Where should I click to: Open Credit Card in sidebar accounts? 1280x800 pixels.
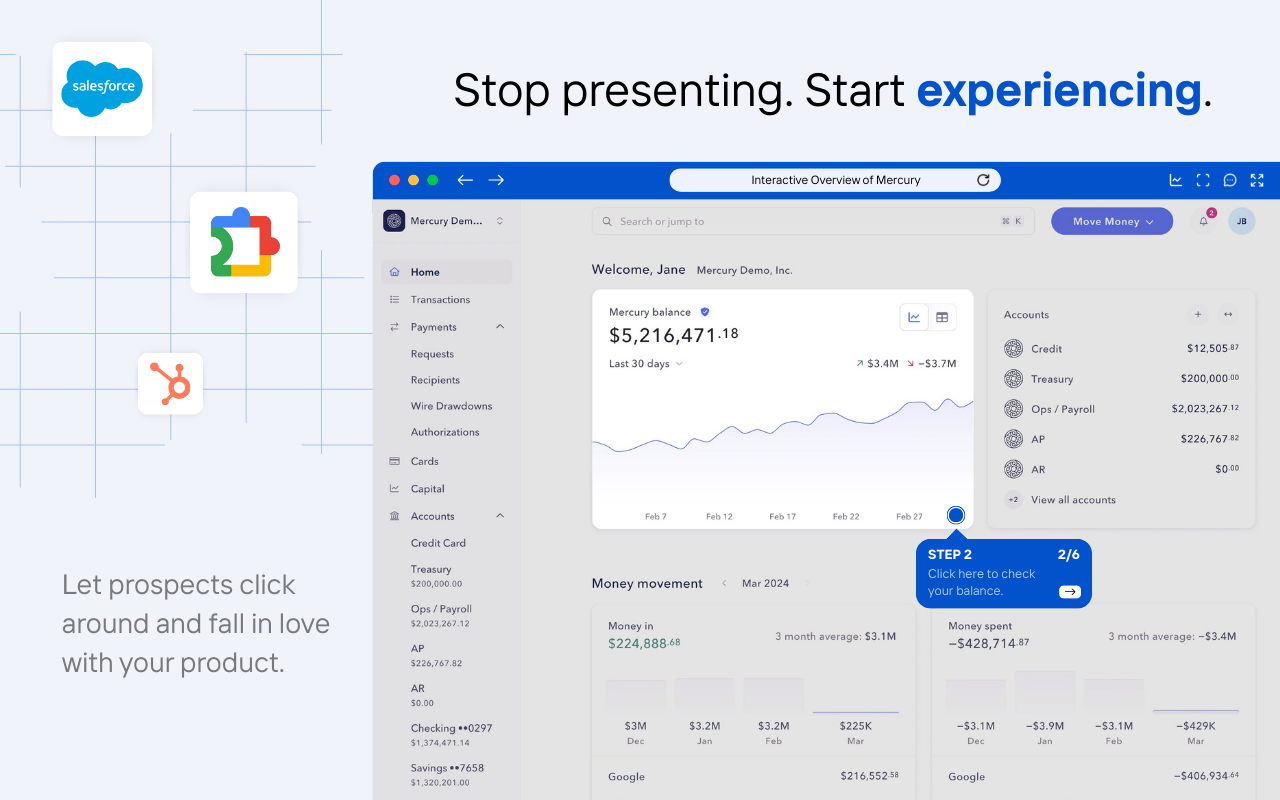(438, 543)
